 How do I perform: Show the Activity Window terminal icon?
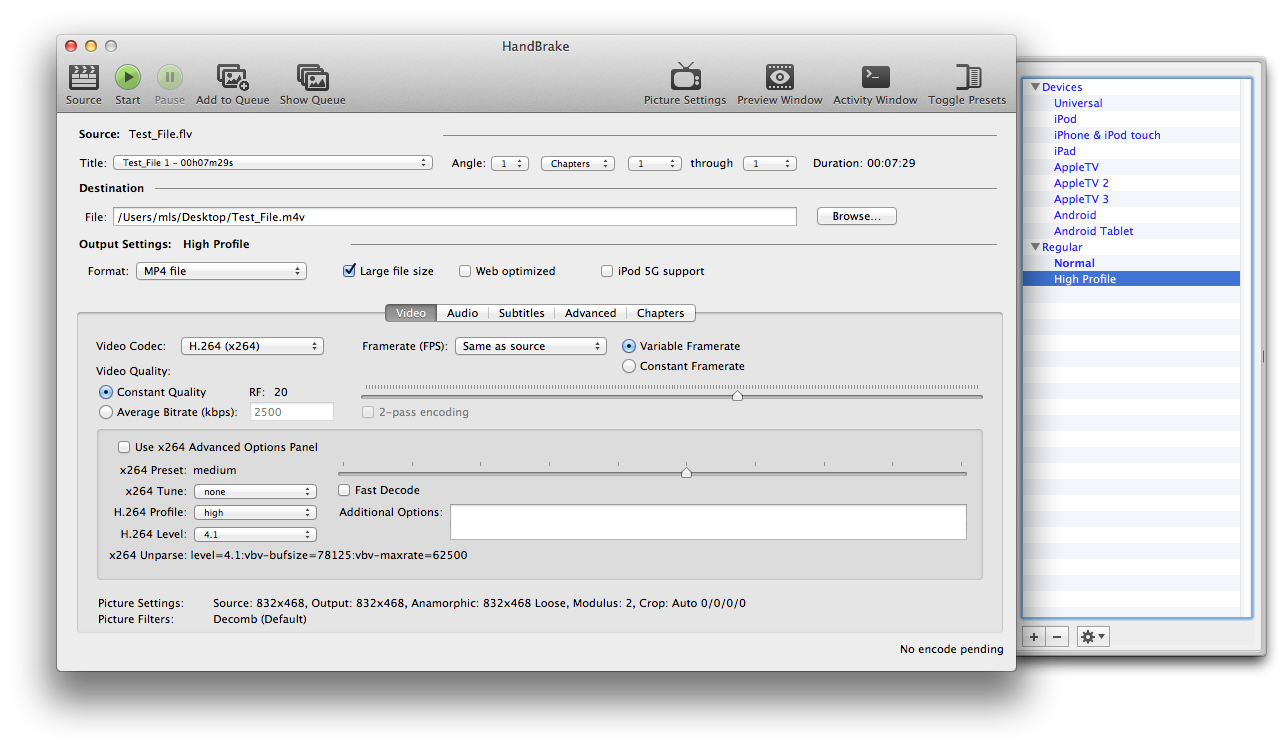(875, 78)
